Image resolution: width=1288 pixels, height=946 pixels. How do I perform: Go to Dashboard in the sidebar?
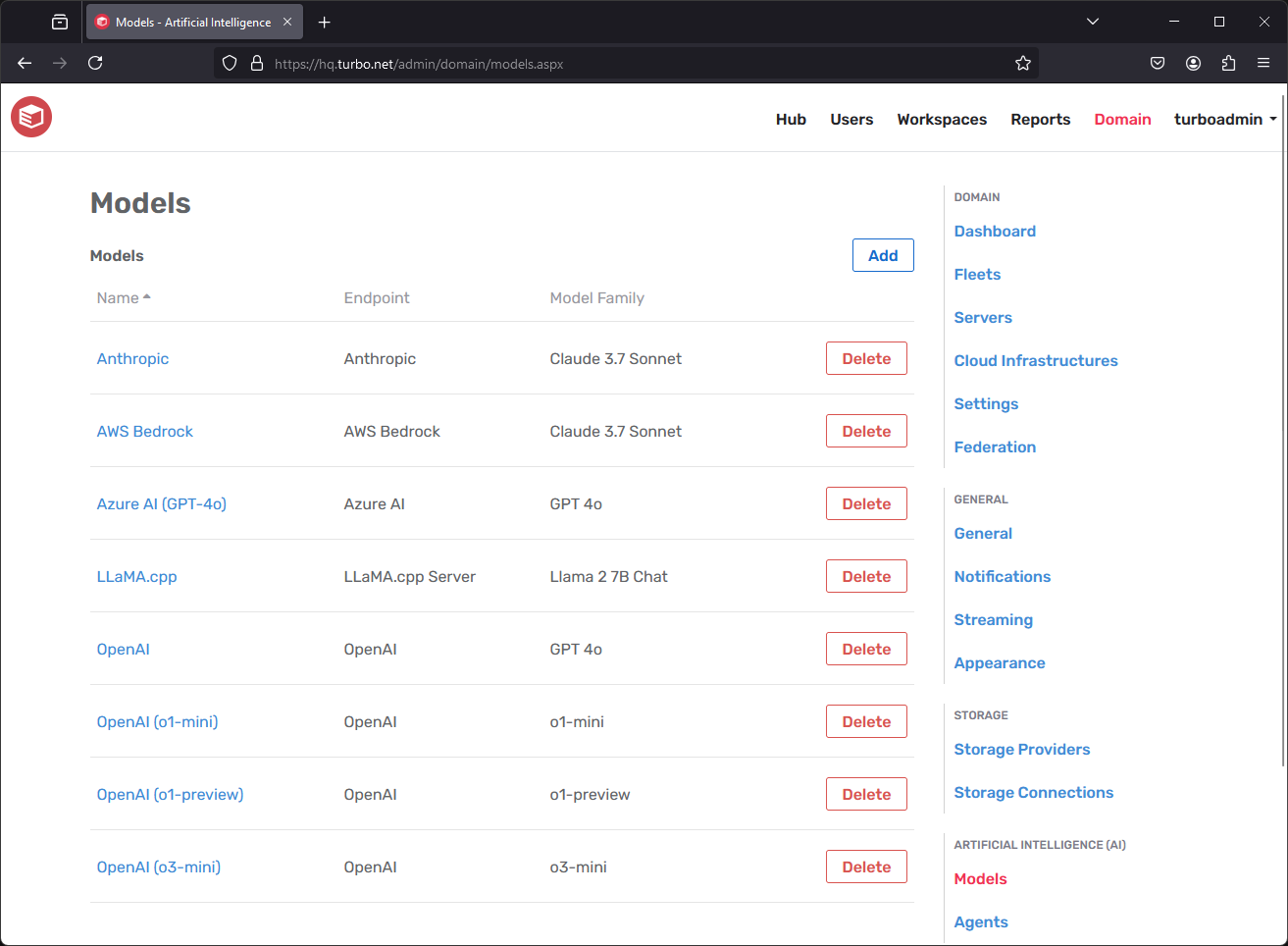(995, 232)
